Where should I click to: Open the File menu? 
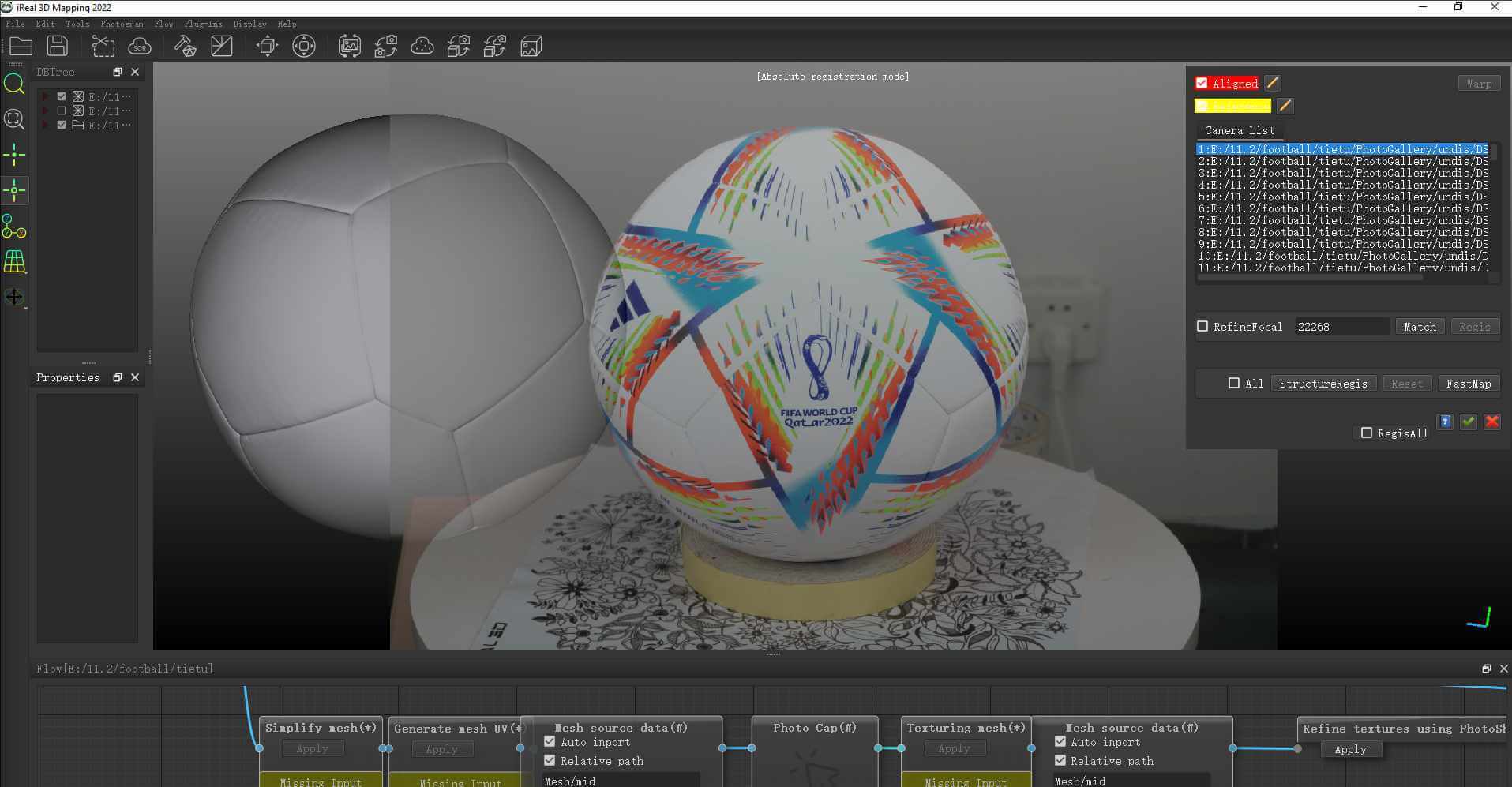[16, 24]
